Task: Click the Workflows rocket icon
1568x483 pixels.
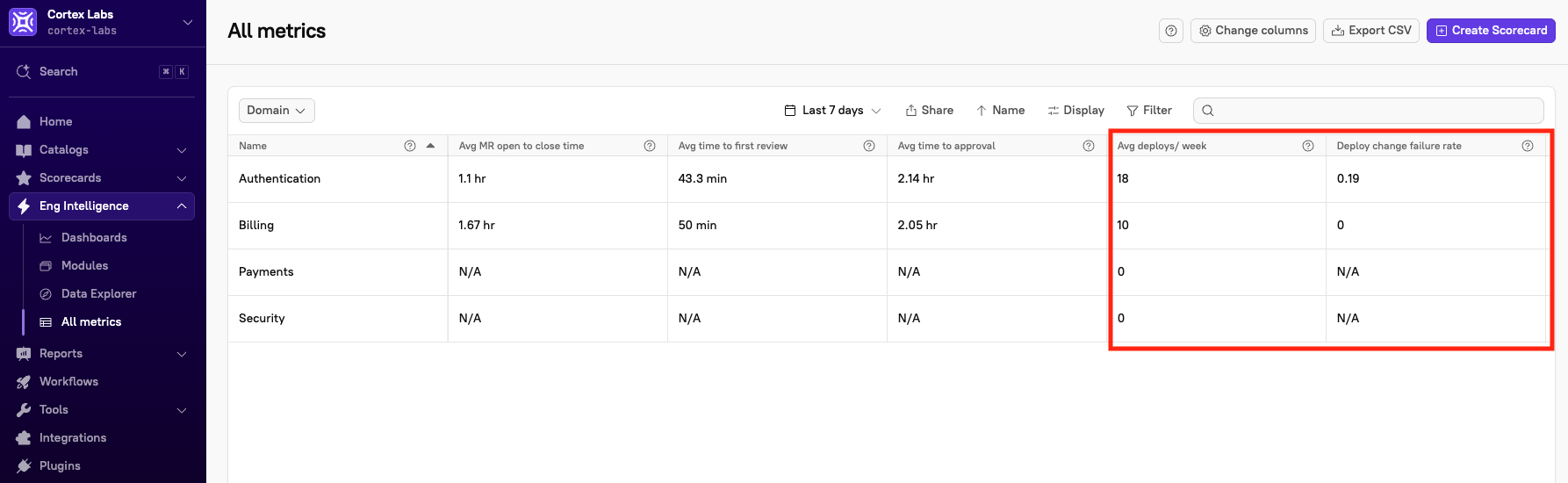Action: 24,382
